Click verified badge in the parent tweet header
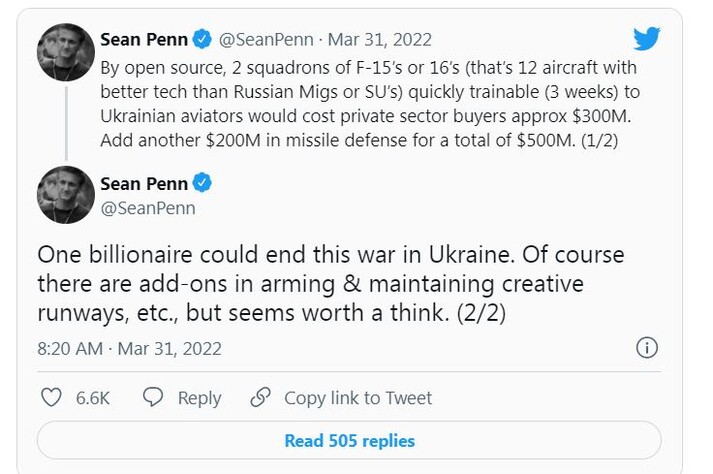Viewport: 713px width, 474px height. coord(202,40)
